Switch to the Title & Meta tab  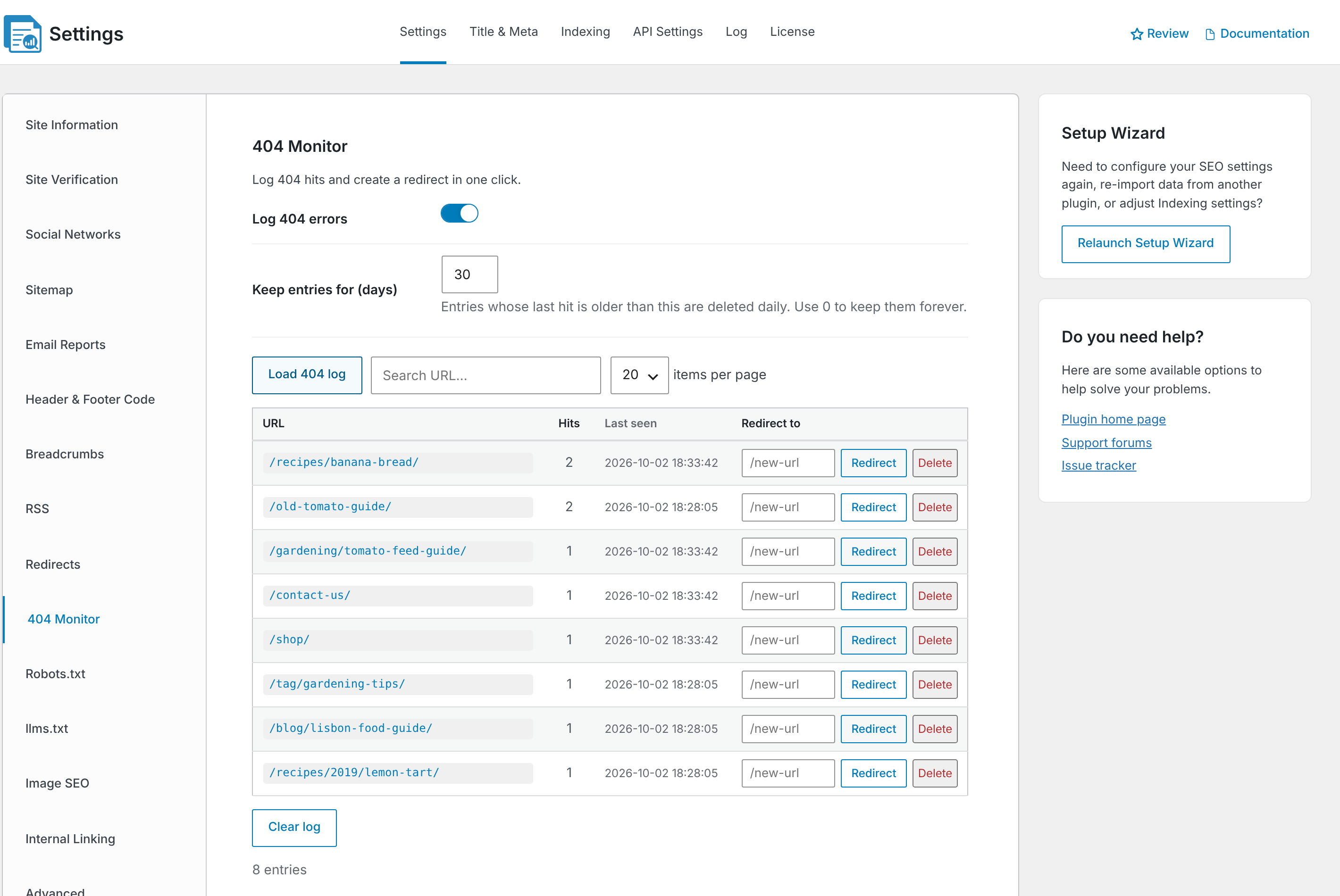[x=503, y=32]
